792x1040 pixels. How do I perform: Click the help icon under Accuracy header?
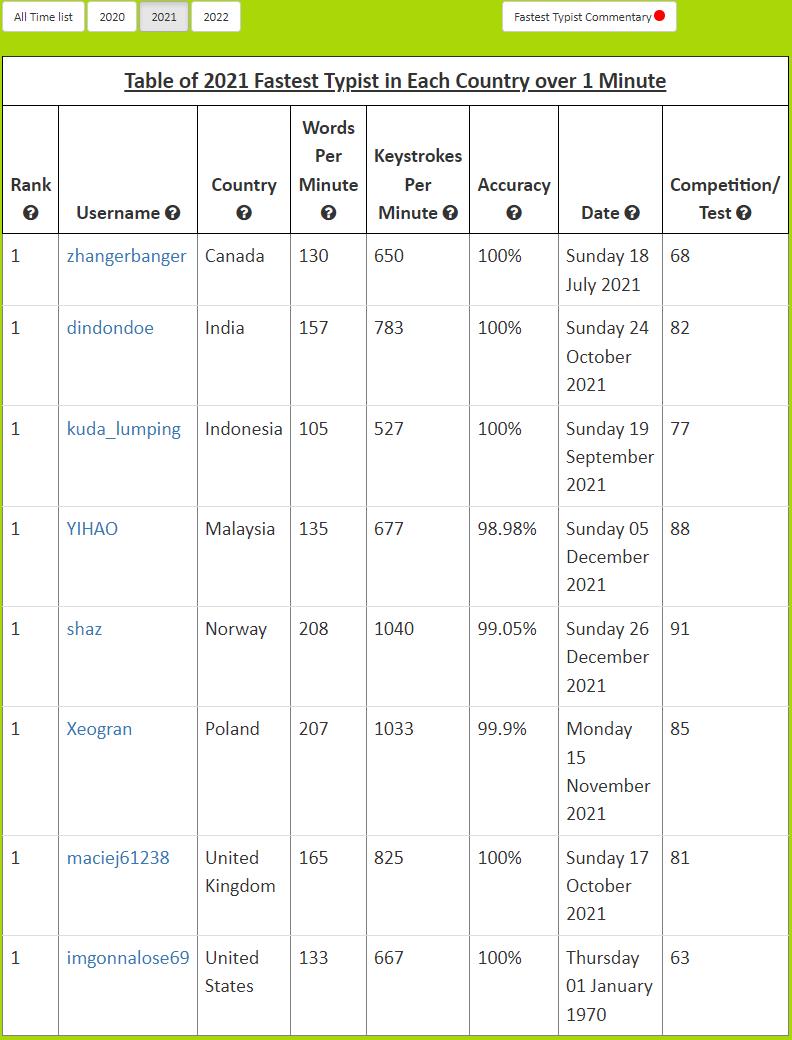pyautogui.click(x=514, y=213)
